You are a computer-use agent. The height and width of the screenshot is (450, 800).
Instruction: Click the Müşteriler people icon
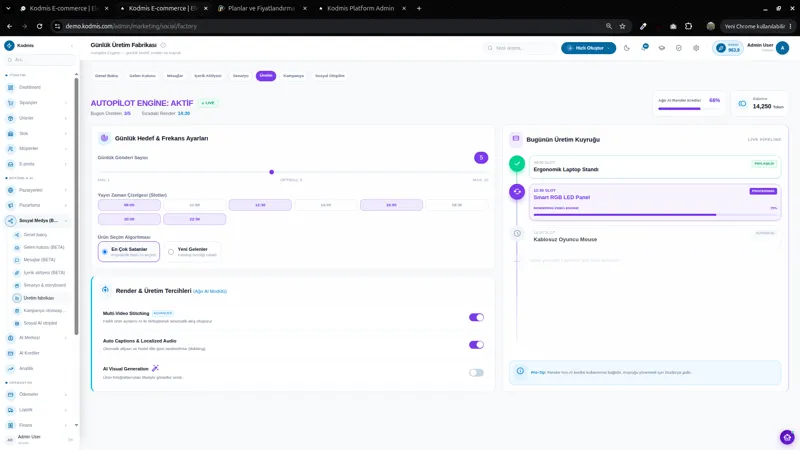point(10,148)
